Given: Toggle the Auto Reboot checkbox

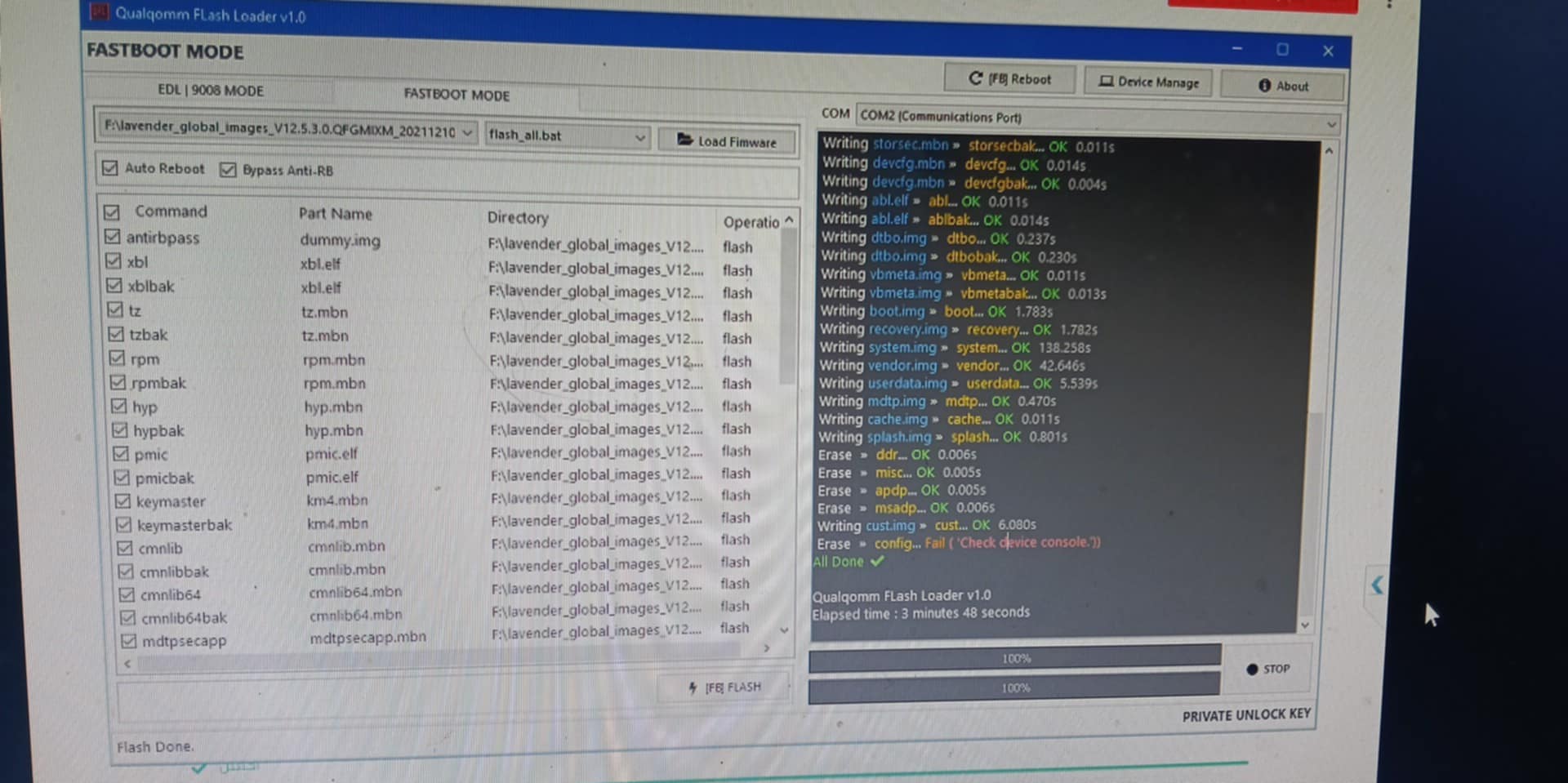Looking at the screenshot, I should 110,168.
